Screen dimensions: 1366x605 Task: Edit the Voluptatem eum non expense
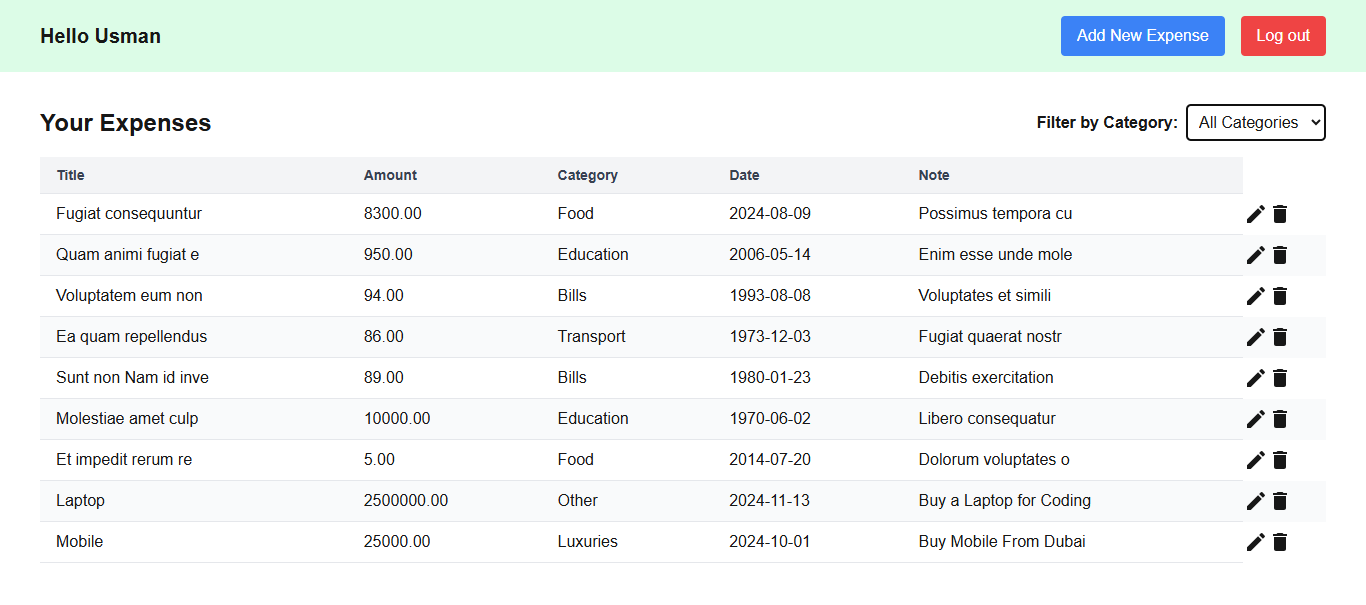point(1255,295)
